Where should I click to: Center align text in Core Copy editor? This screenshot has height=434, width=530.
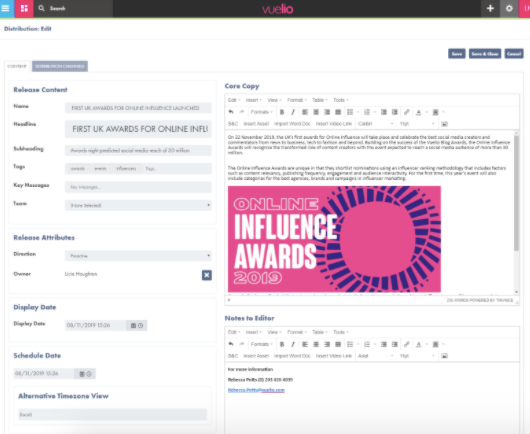[316, 112]
